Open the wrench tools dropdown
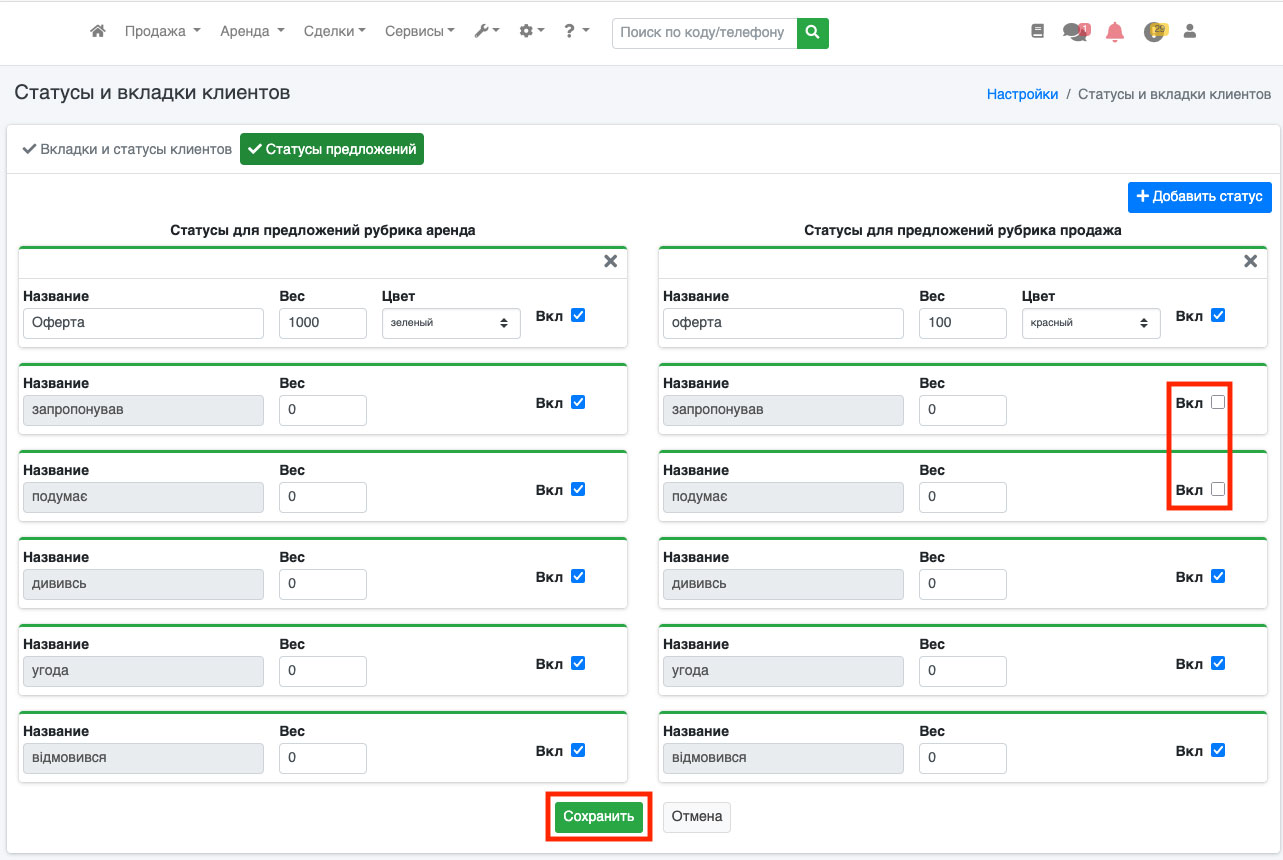1283x860 pixels. 486,32
